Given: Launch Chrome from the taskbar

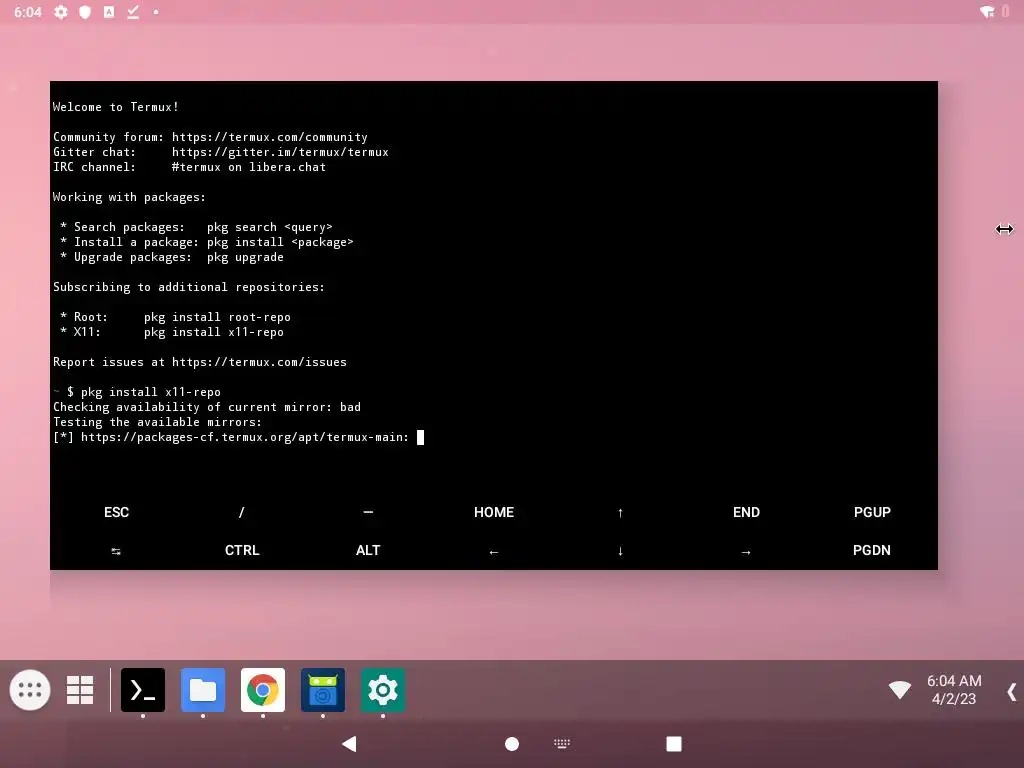Looking at the screenshot, I should pyautogui.click(x=263, y=690).
